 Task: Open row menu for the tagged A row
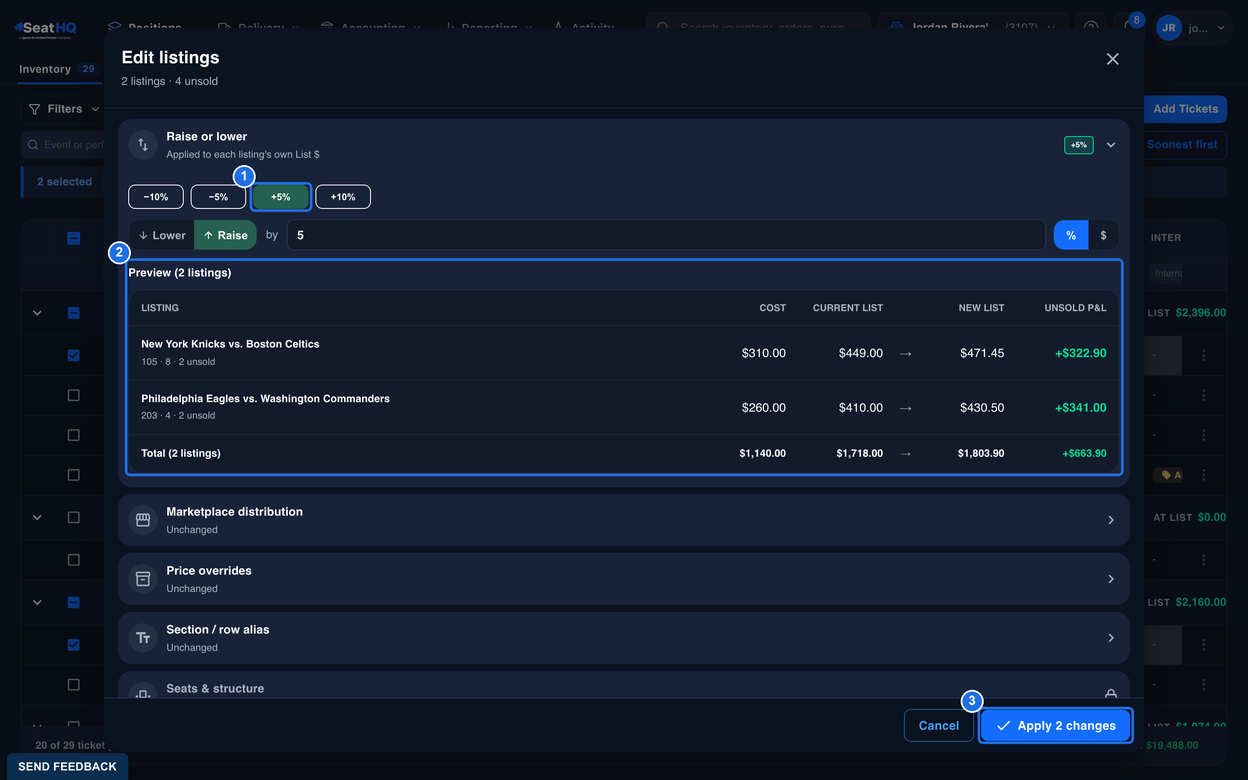[x=1203, y=475]
